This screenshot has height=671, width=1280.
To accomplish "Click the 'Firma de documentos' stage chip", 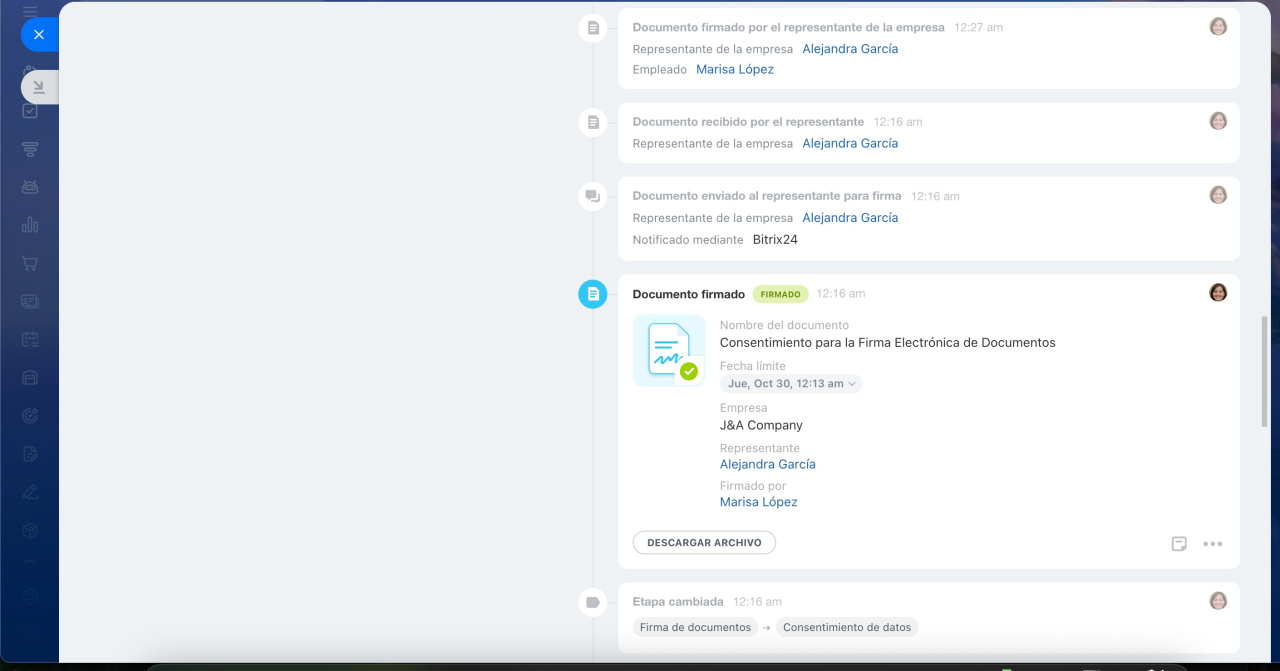I will [x=695, y=627].
